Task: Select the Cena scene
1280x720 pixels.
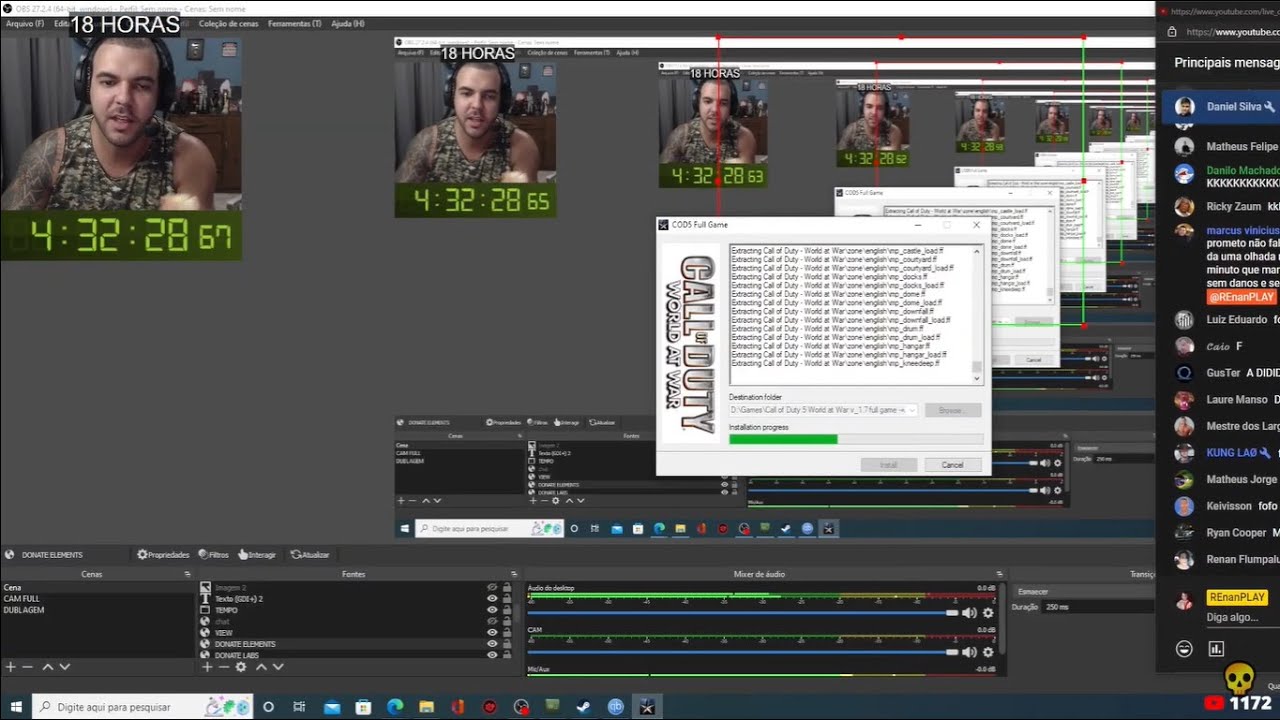Action: tap(98, 588)
